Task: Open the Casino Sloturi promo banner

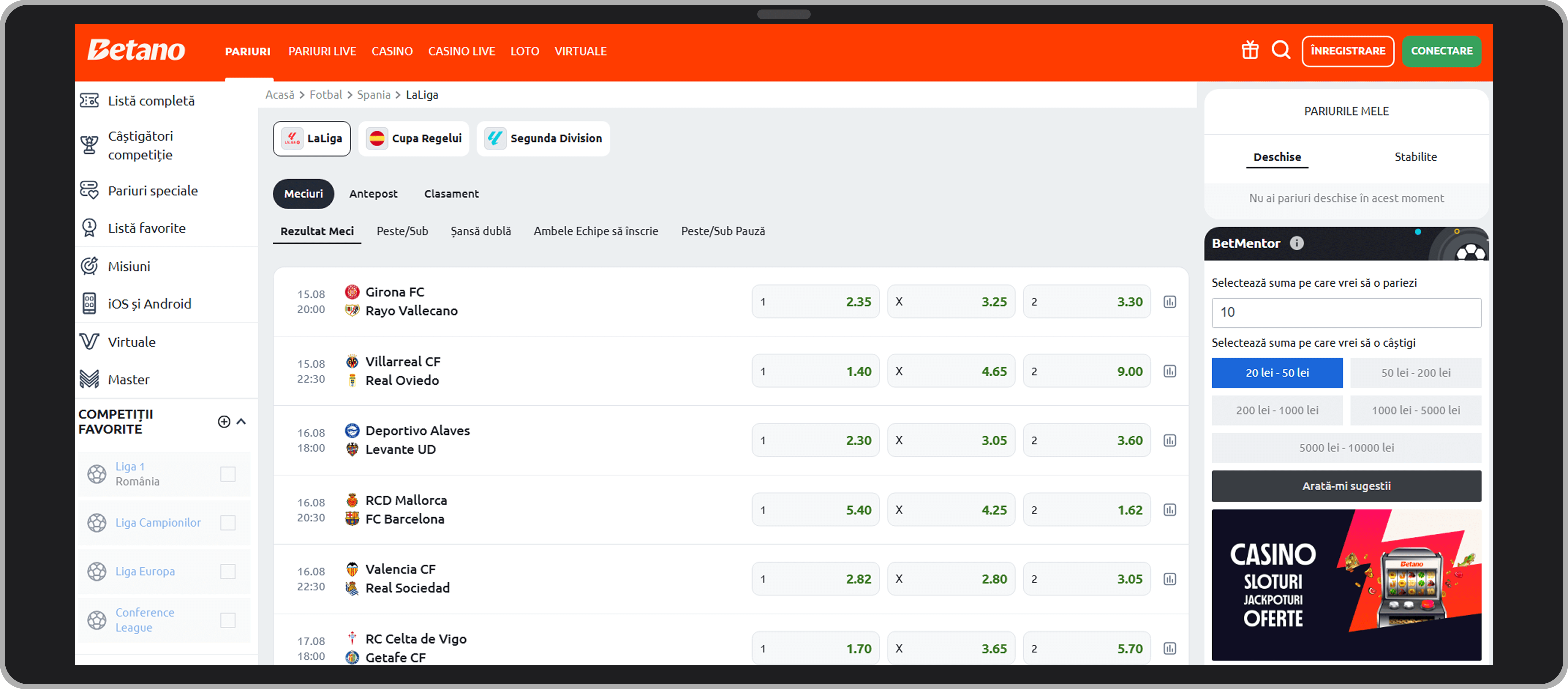Action: coord(1346,586)
